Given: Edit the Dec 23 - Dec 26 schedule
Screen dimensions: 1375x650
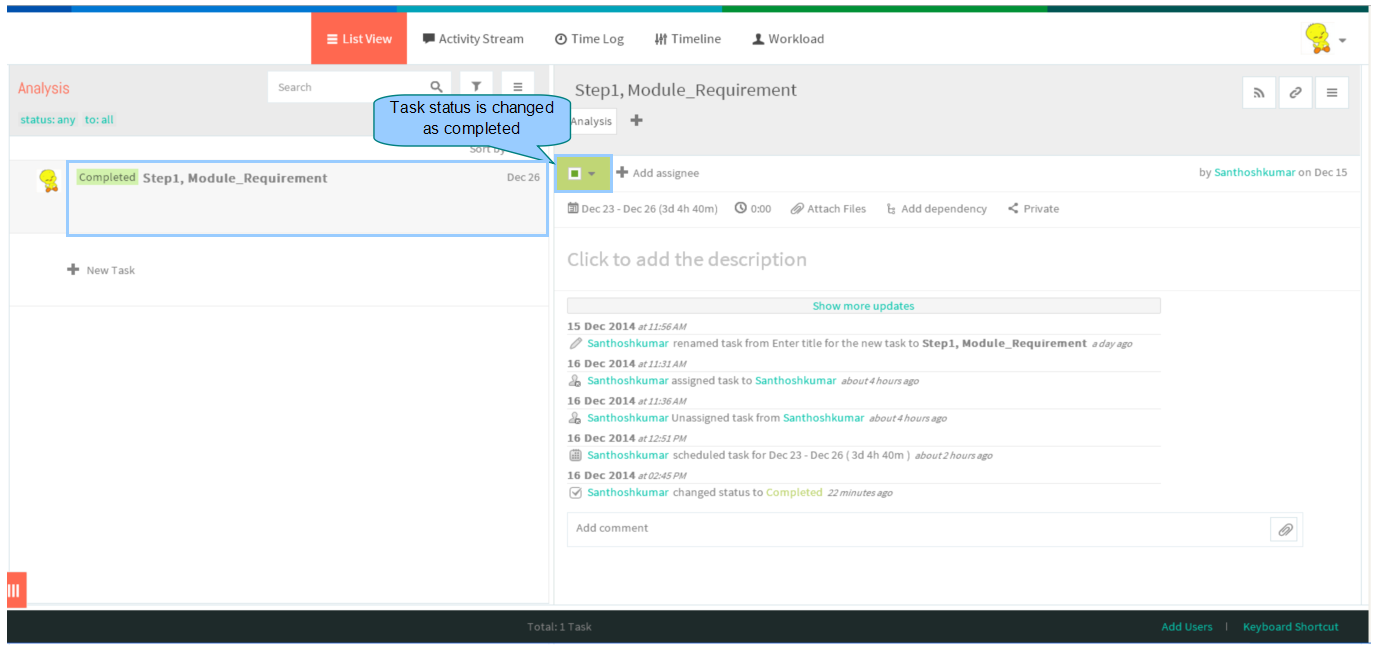Looking at the screenshot, I should pyautogui.click(x=643, y=209).
